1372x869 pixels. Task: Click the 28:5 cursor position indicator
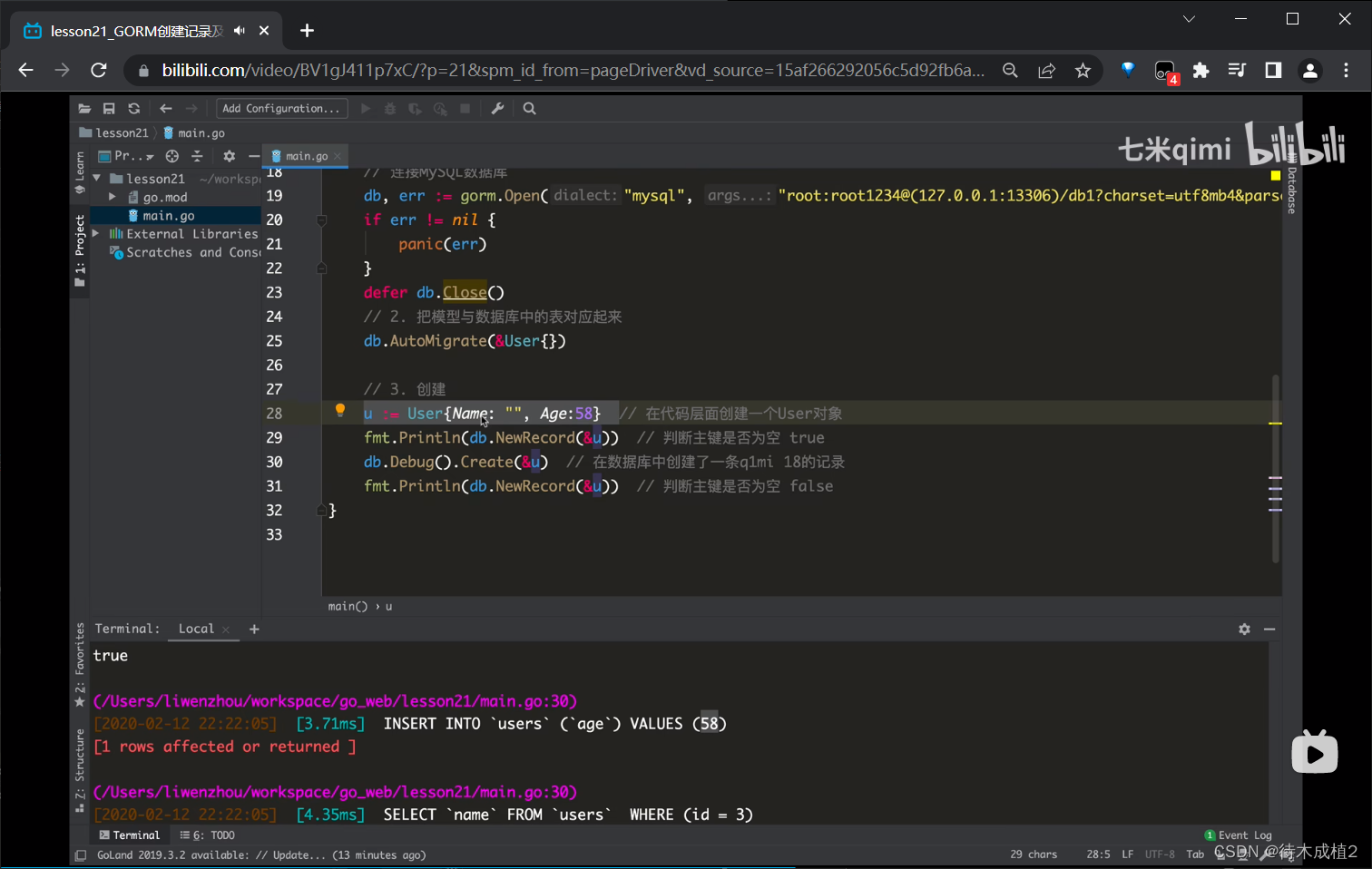(x=1098, y=854)
